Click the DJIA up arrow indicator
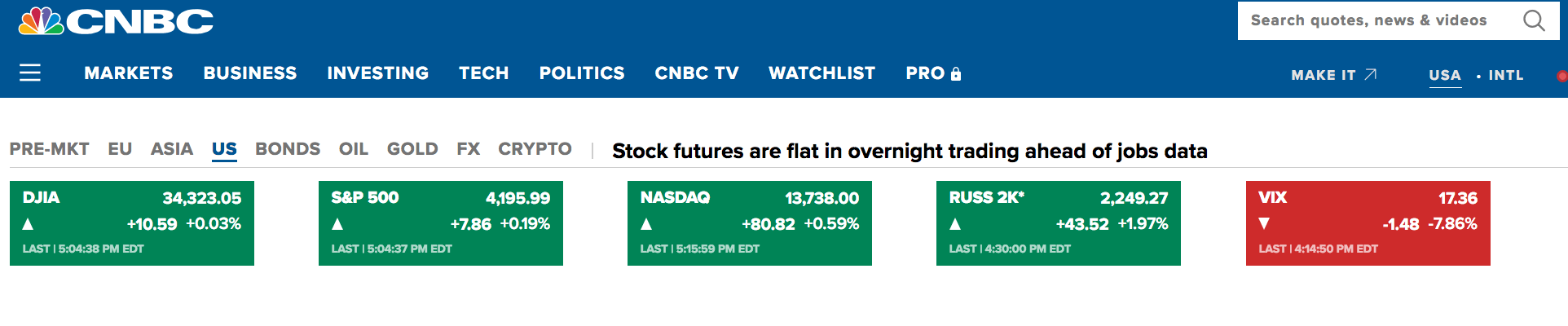Viewport: 1568px width, 326px height. click(x=29, y=224)
